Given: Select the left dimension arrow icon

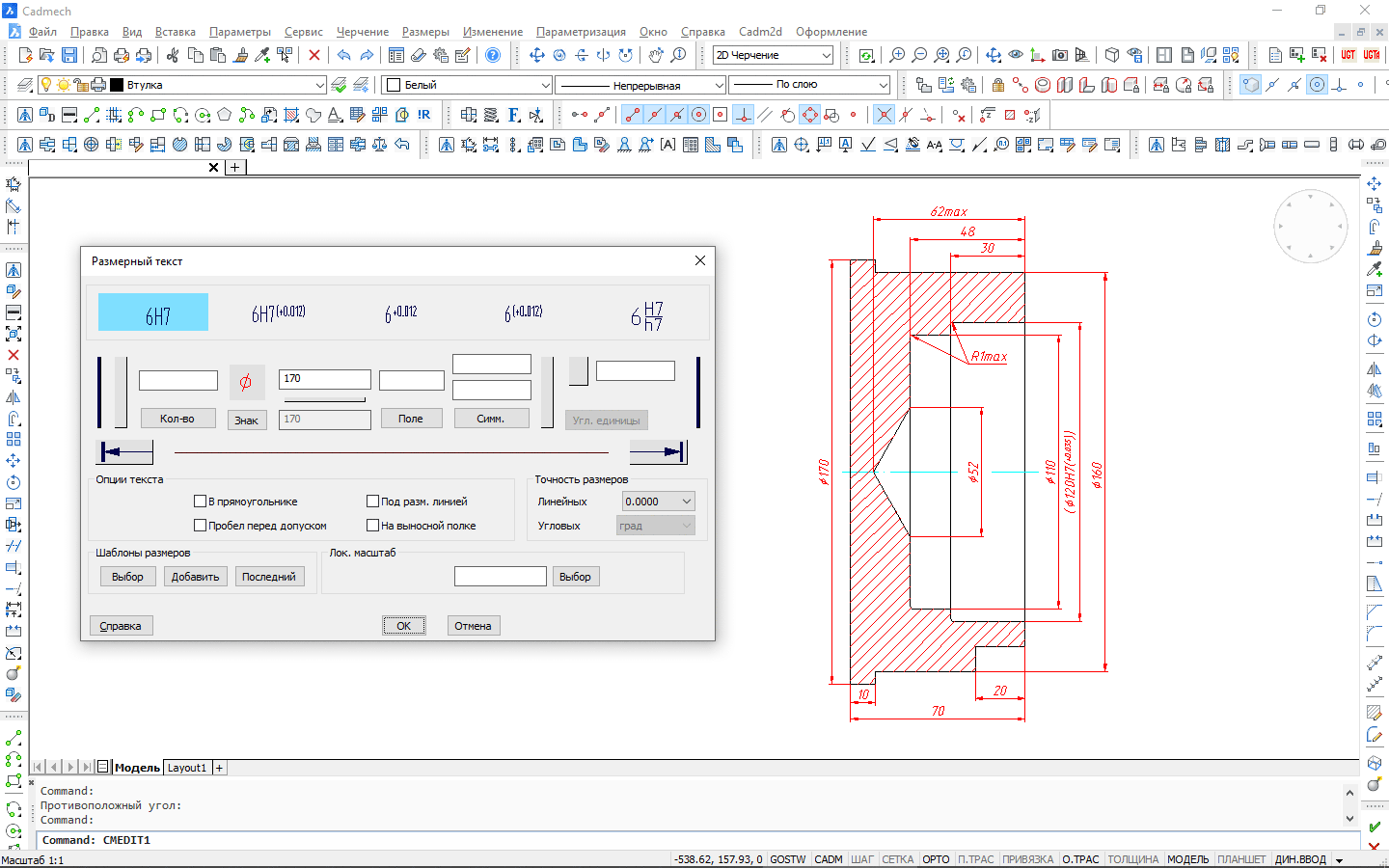Looking at the screenshot, I should (126, 452).
